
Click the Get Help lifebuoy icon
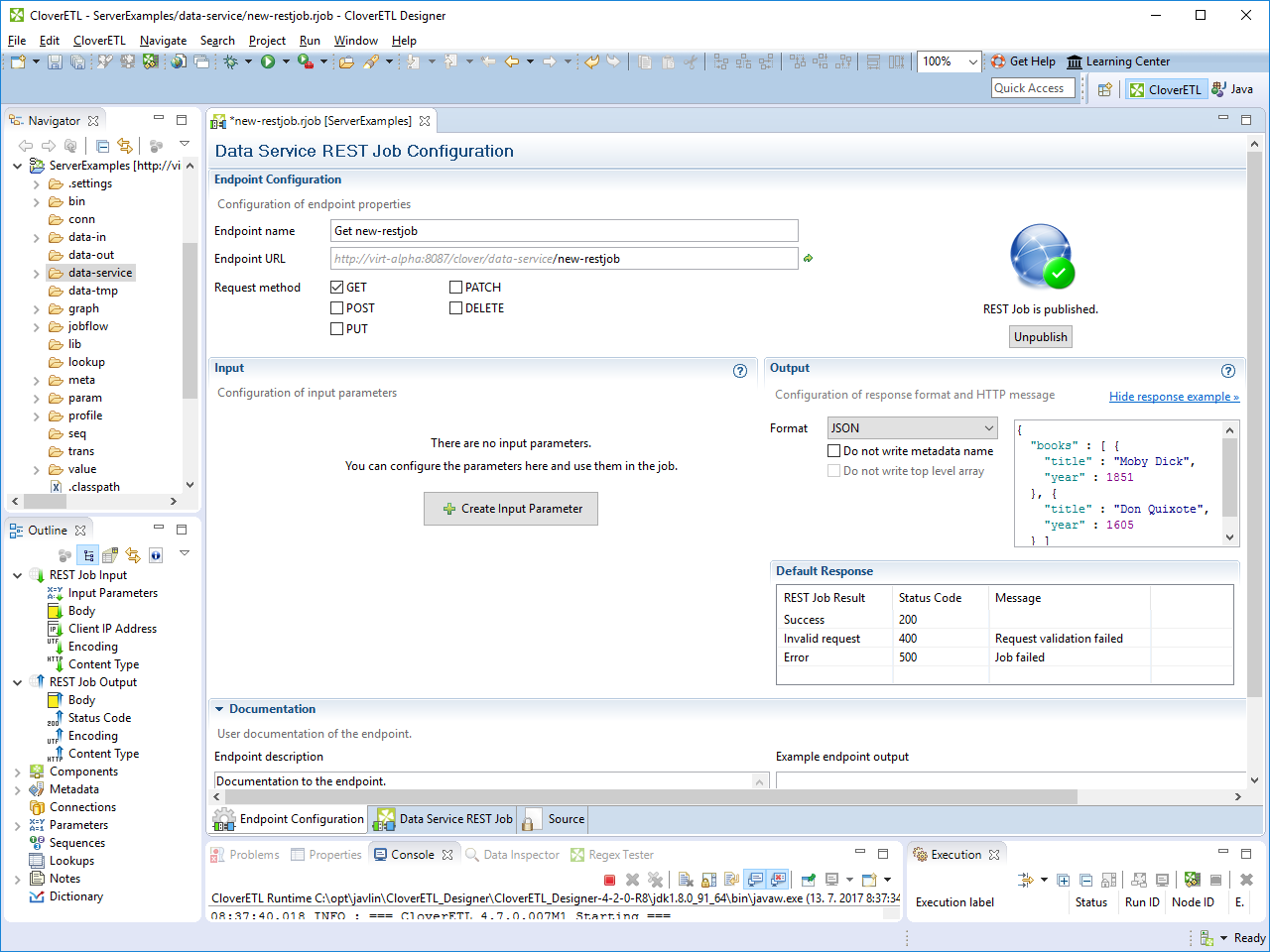[x=998, y=61]
